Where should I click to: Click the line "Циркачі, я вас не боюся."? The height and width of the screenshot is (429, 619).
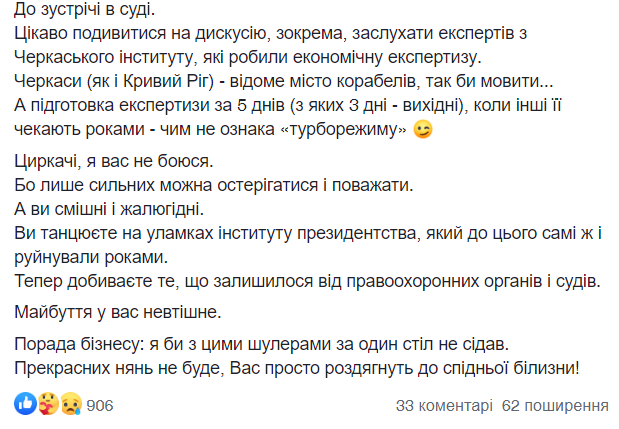click(x=116, y=161)
